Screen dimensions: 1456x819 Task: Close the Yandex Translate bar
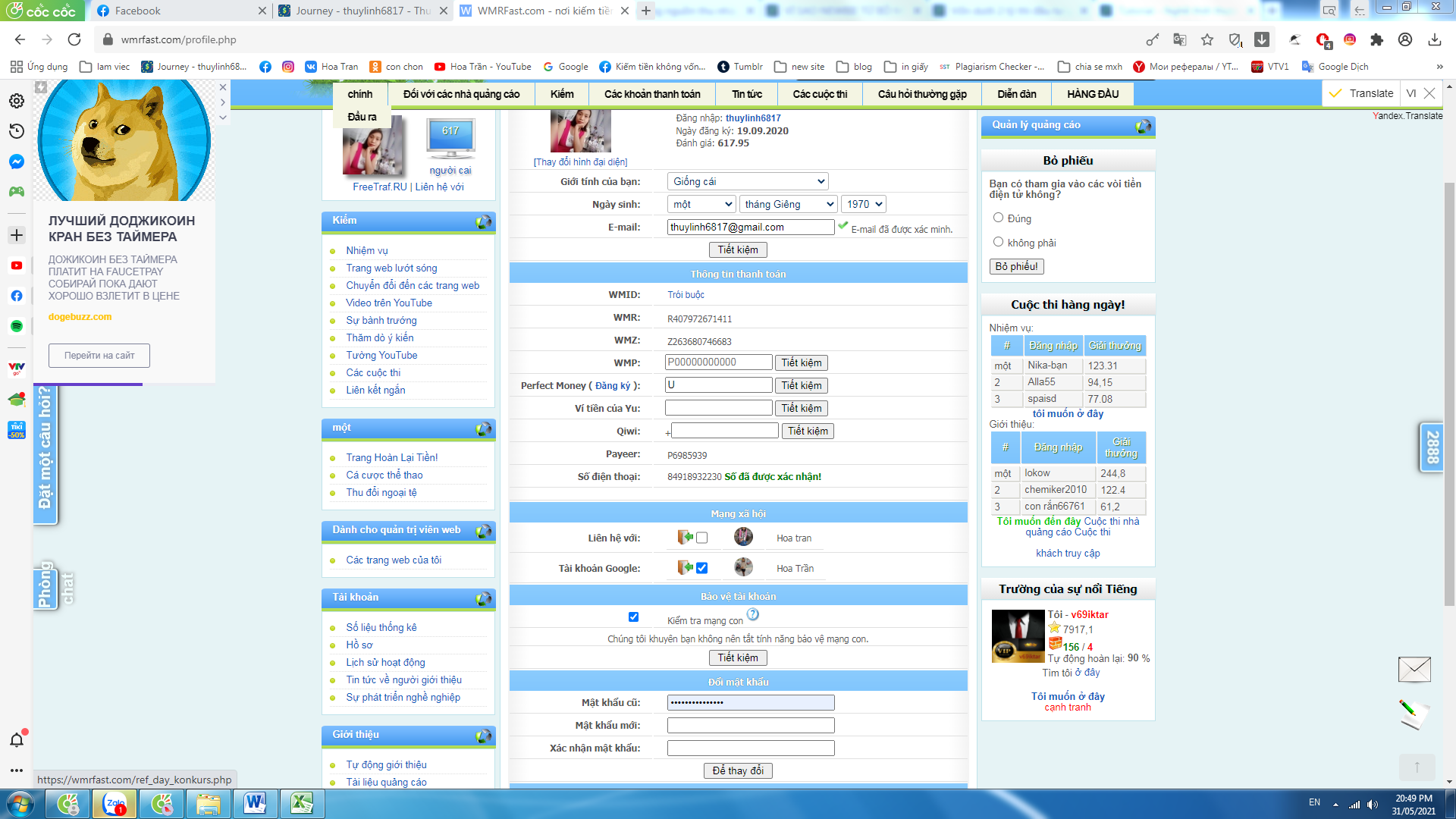1429,93
